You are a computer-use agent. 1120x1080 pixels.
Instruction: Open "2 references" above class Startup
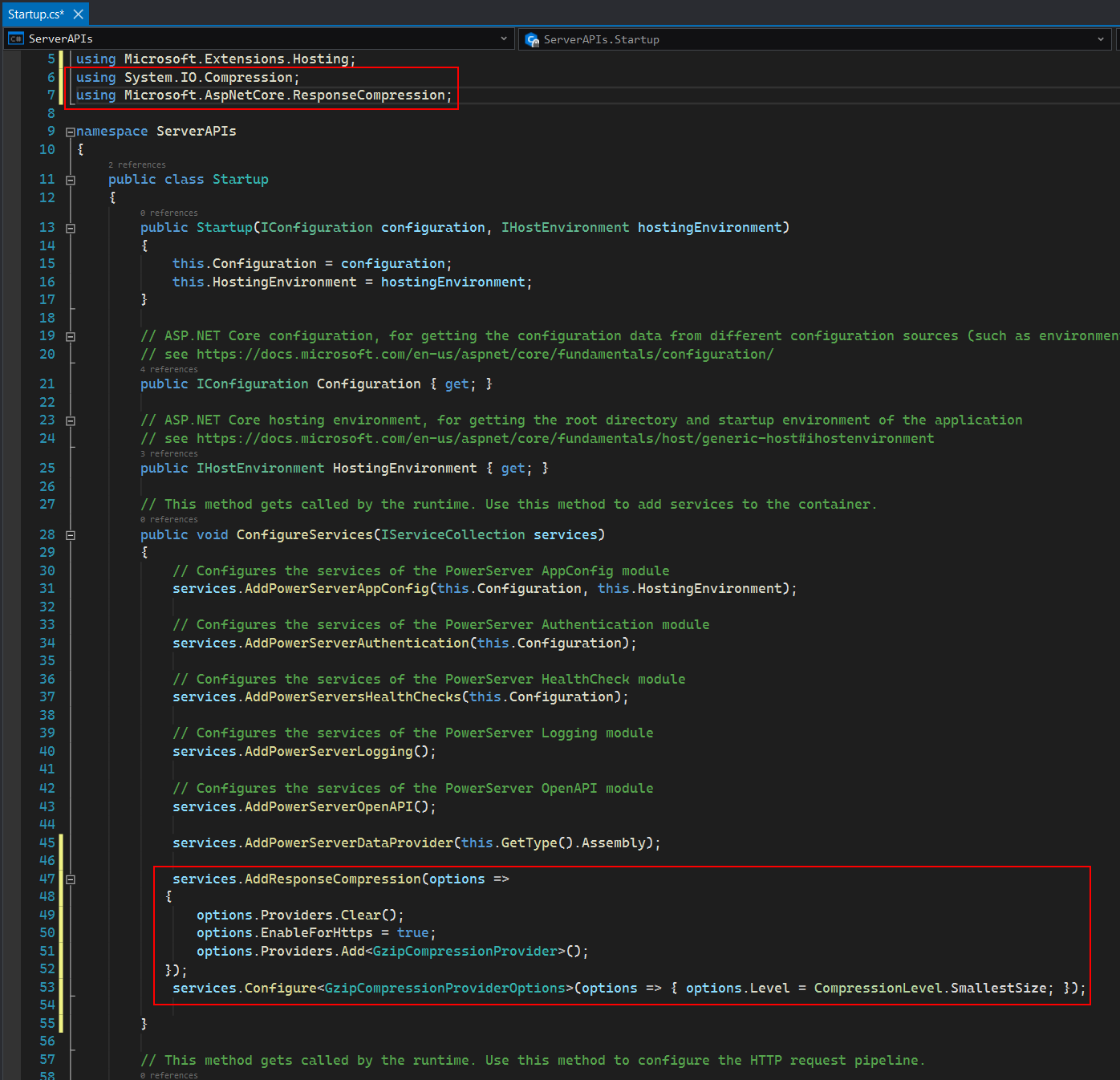(x=137, y=164)
